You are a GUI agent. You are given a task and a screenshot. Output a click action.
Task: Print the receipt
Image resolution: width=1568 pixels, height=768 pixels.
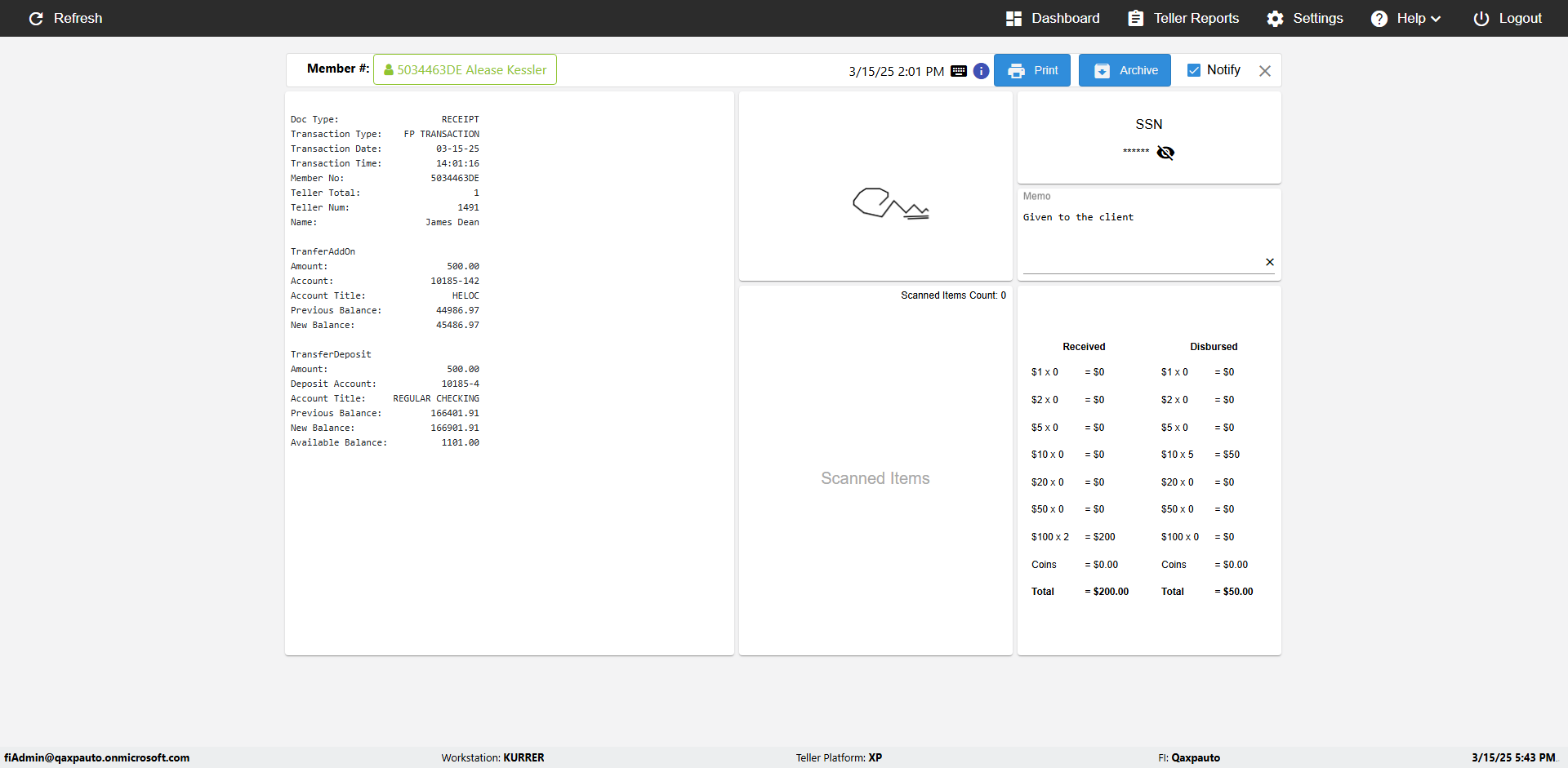[1032, 70]
